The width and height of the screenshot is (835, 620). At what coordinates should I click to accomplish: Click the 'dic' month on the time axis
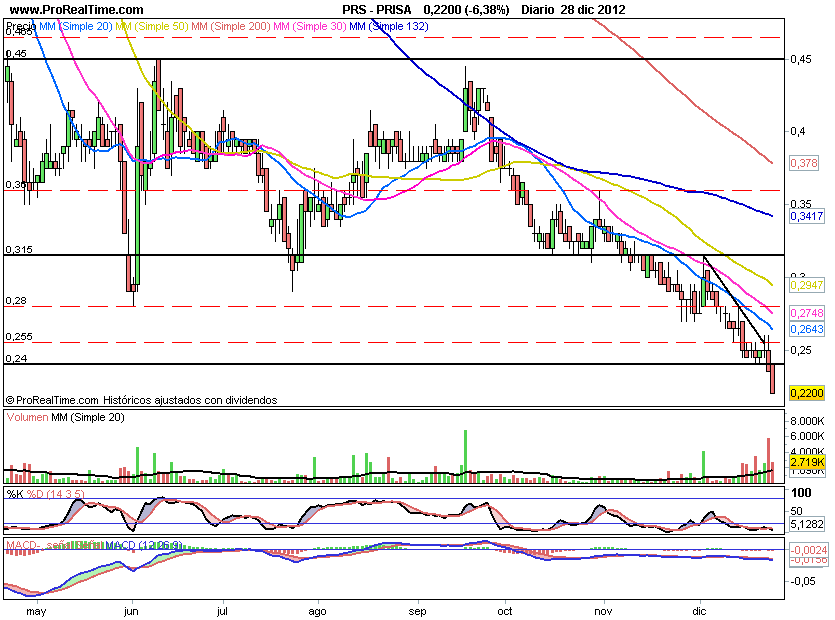click(699, 611)
